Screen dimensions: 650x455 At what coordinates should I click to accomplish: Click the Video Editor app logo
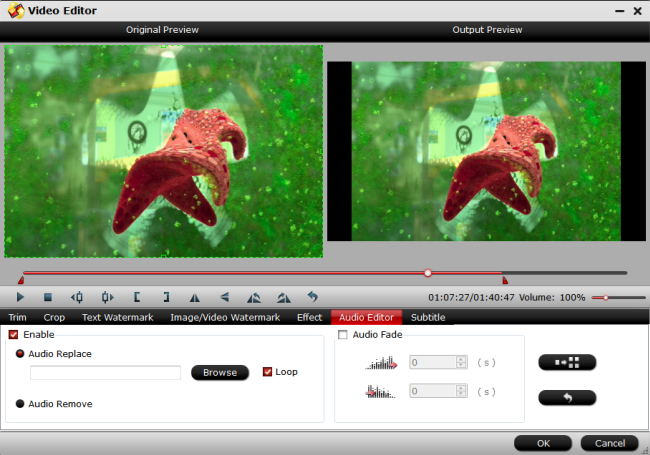(16, 11)
